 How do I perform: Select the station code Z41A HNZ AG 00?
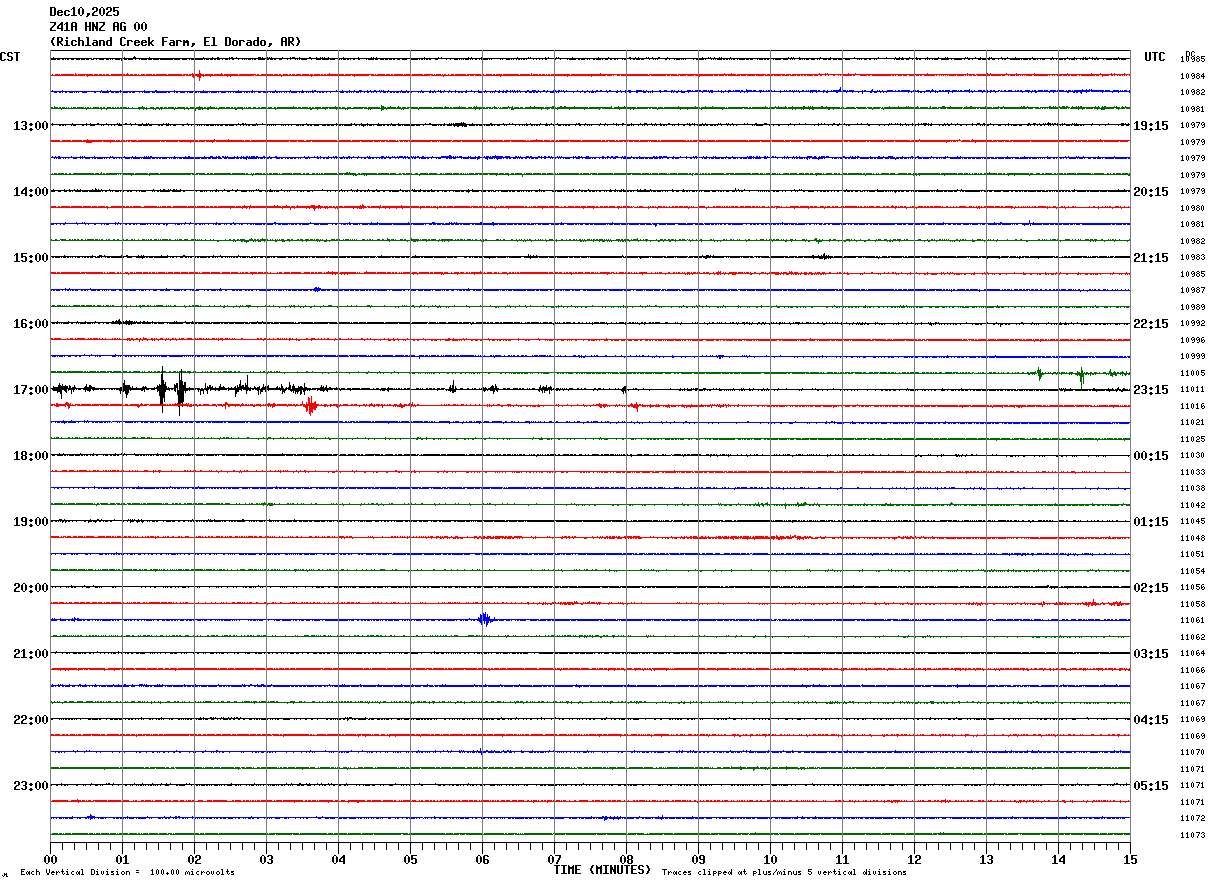coord(98,27)
